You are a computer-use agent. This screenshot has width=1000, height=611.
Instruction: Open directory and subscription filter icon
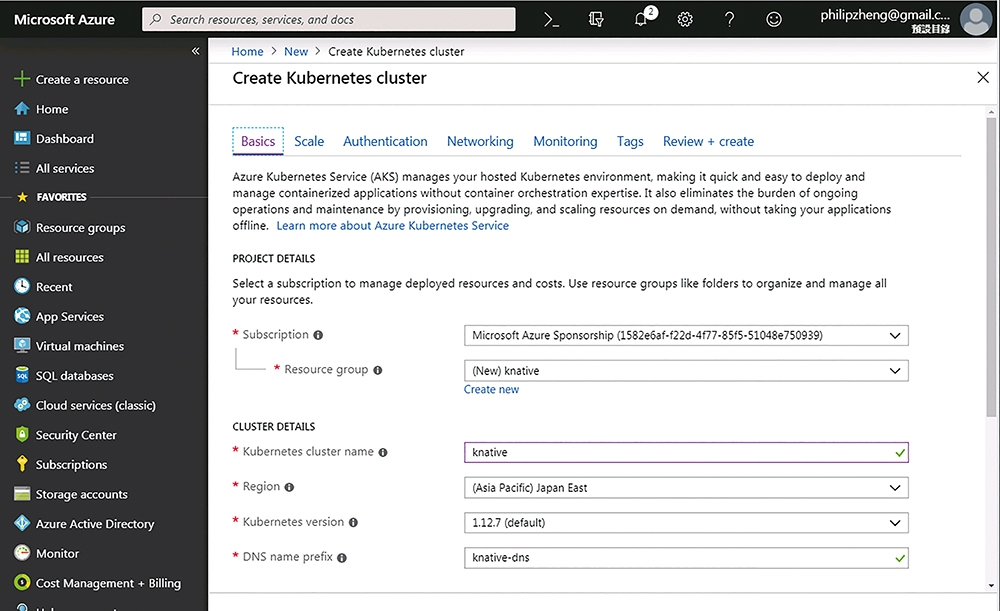point(596,20)
